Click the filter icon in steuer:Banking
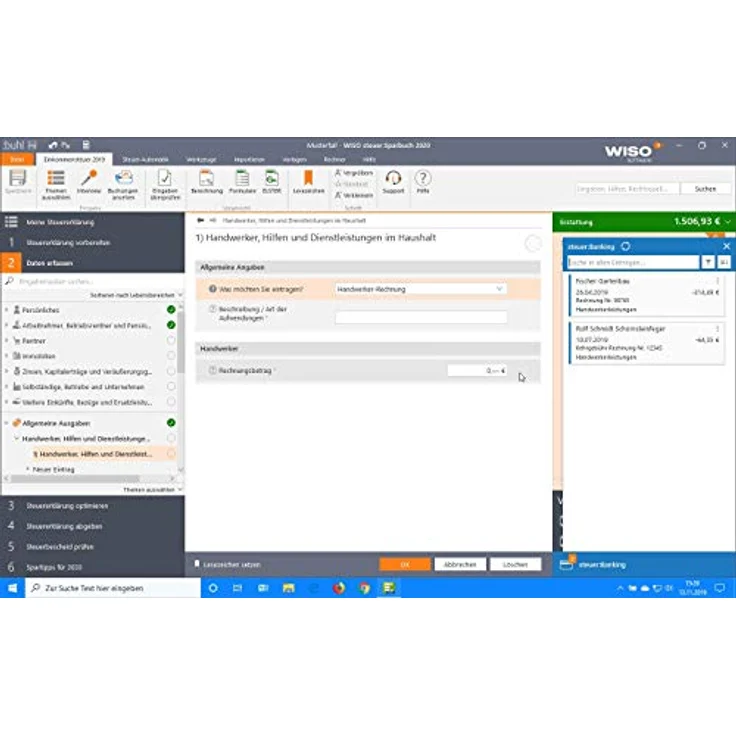This screenshot has width=736, height=736. coord(708,262)
